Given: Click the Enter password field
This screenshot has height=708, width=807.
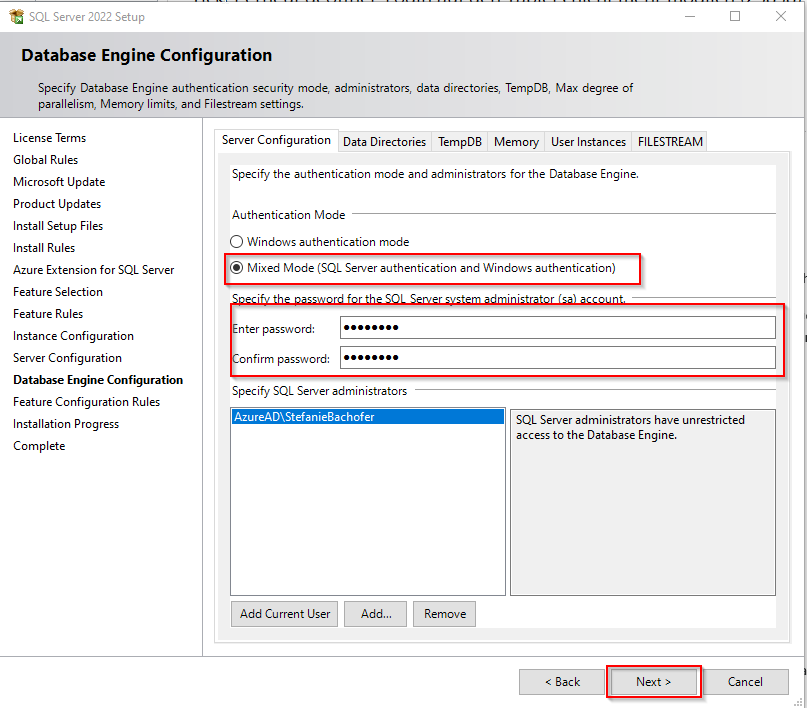Looking at the screenshot, I should pos(557,328).
